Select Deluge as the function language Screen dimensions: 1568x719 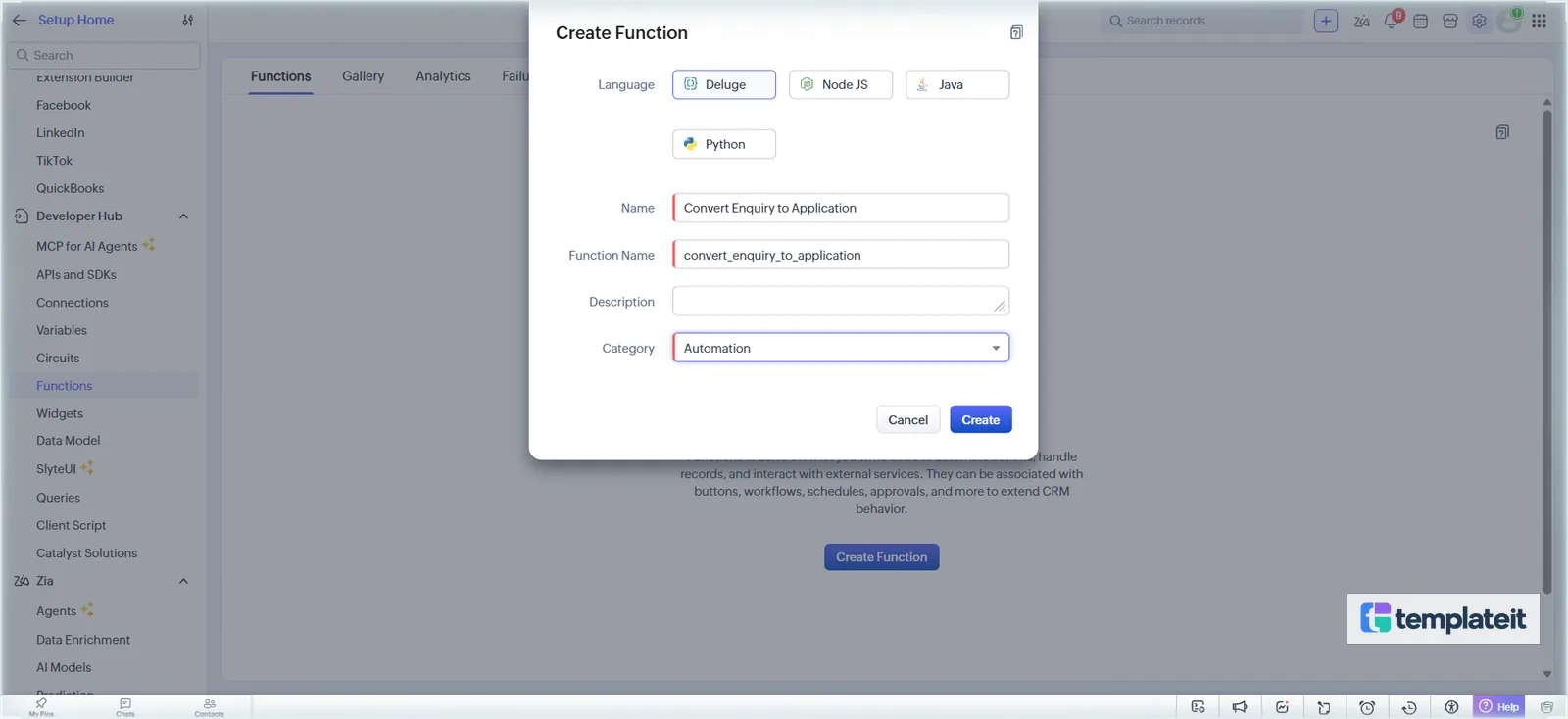click(x=724, y=84)
